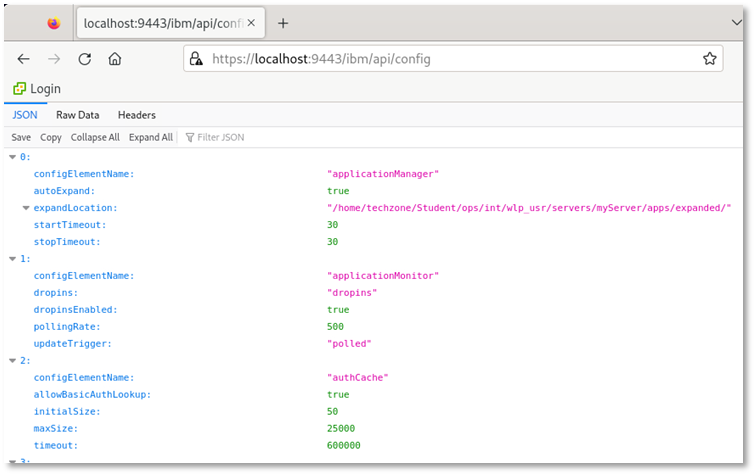Click Save in the JSON toolbar
755x475 pixels.
click(21, 137)
